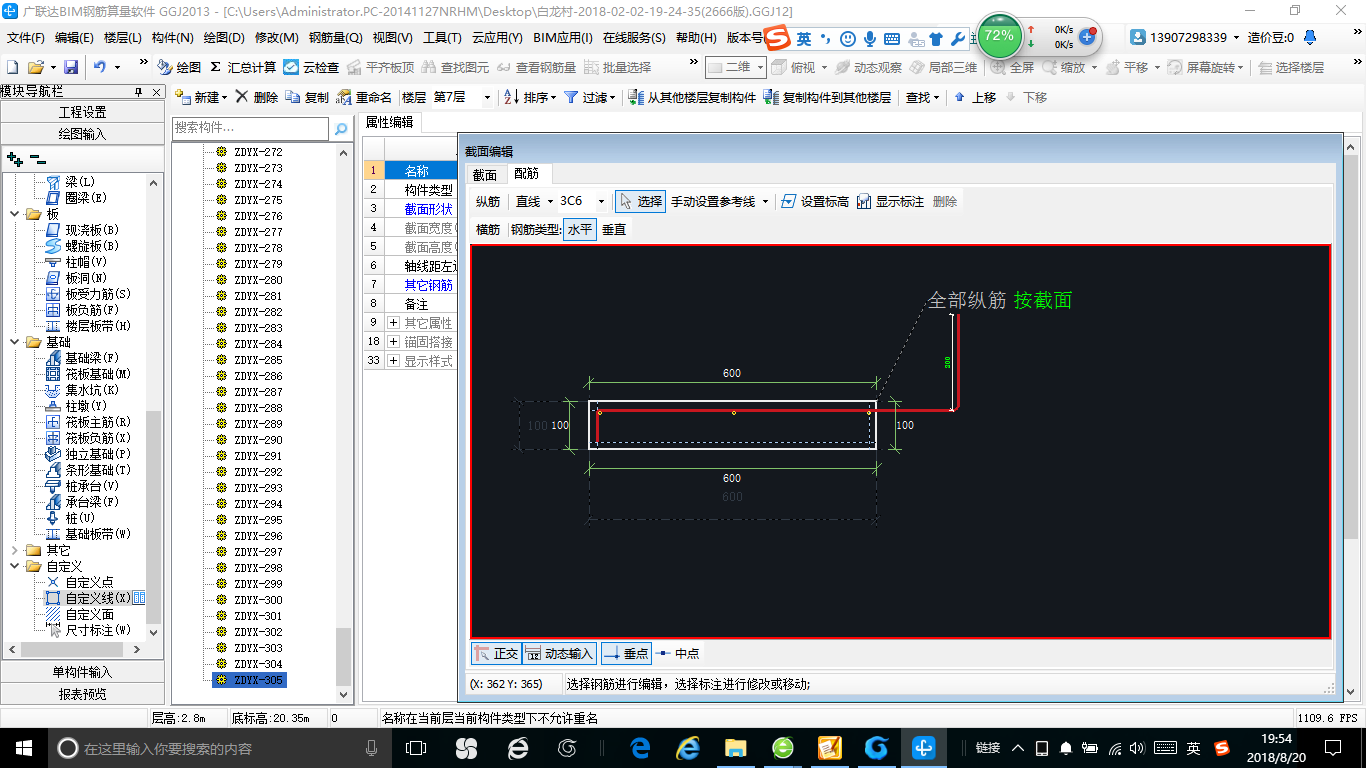1366x768 pixels.
Task: Click 绘图输入 navigation button
Action: coord(82,133)
